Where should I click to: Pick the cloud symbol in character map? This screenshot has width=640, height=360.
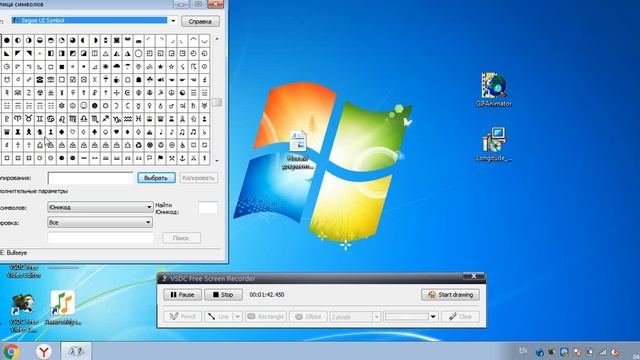[x=117, y=67]
